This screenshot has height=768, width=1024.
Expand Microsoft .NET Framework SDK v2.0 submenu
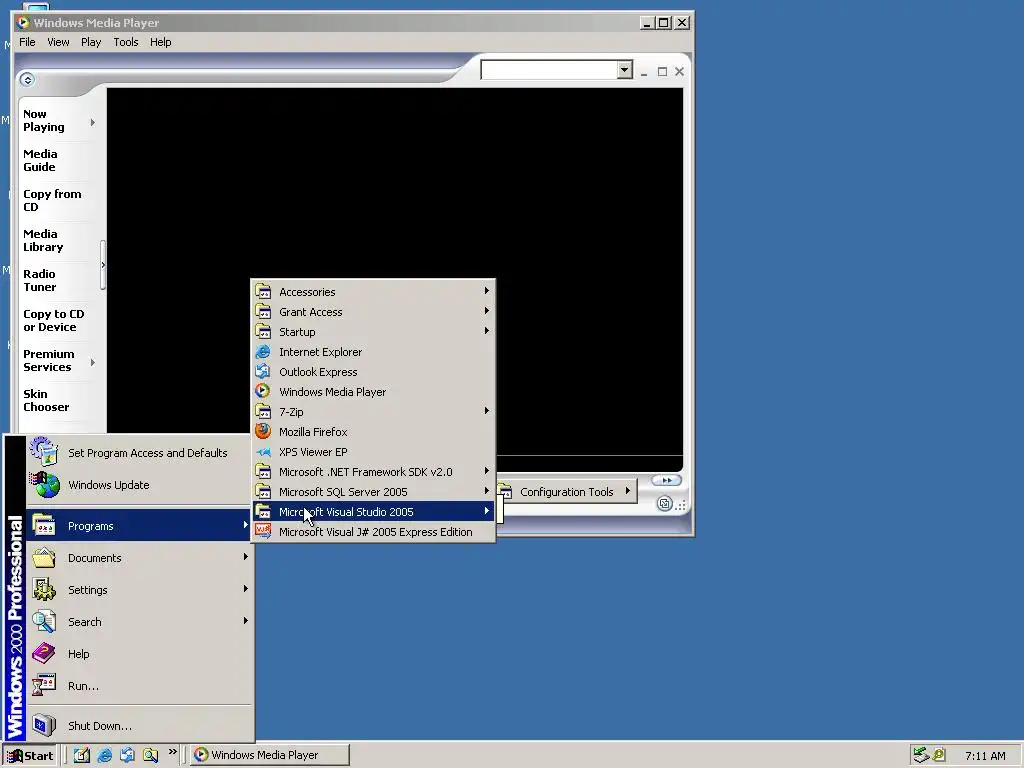click(487, 471)
